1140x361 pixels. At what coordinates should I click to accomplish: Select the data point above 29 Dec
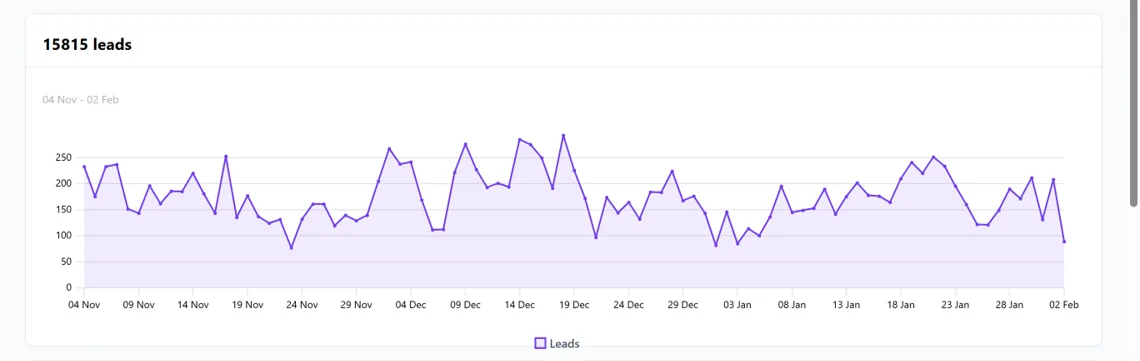683,200
